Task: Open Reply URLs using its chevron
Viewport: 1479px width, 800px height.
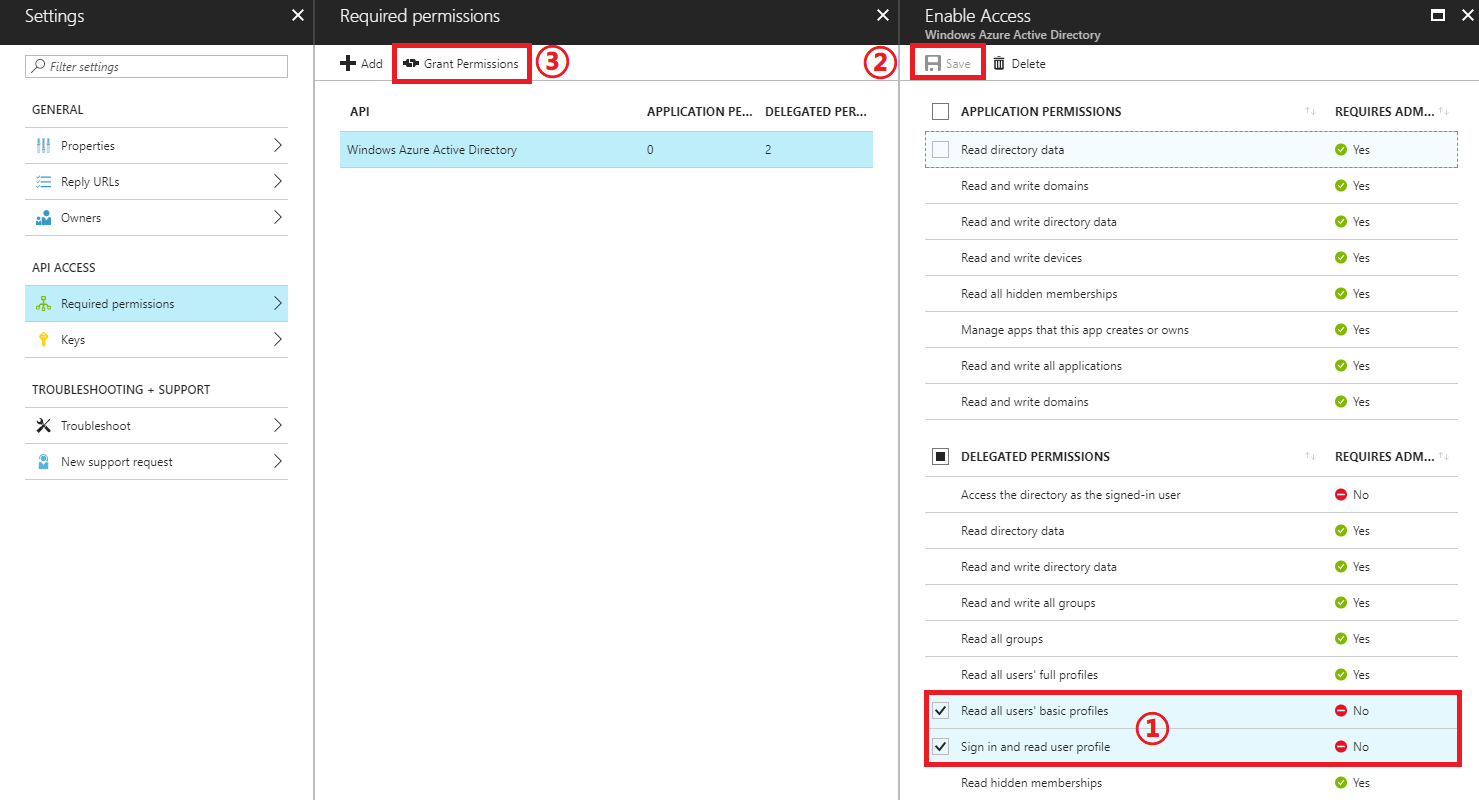Action: pyautogui.click(x=277, y=182)
